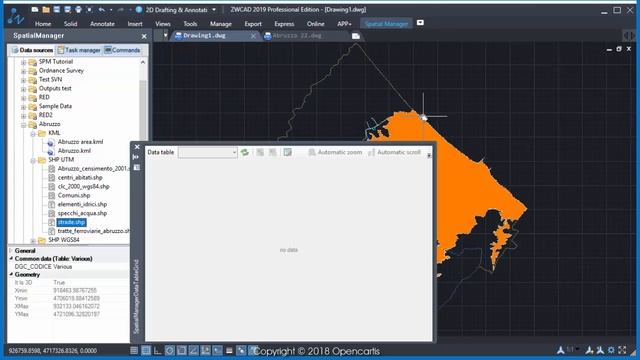
Task: Select the Abruzzo.kml file
Action: (x=74, y=151)
